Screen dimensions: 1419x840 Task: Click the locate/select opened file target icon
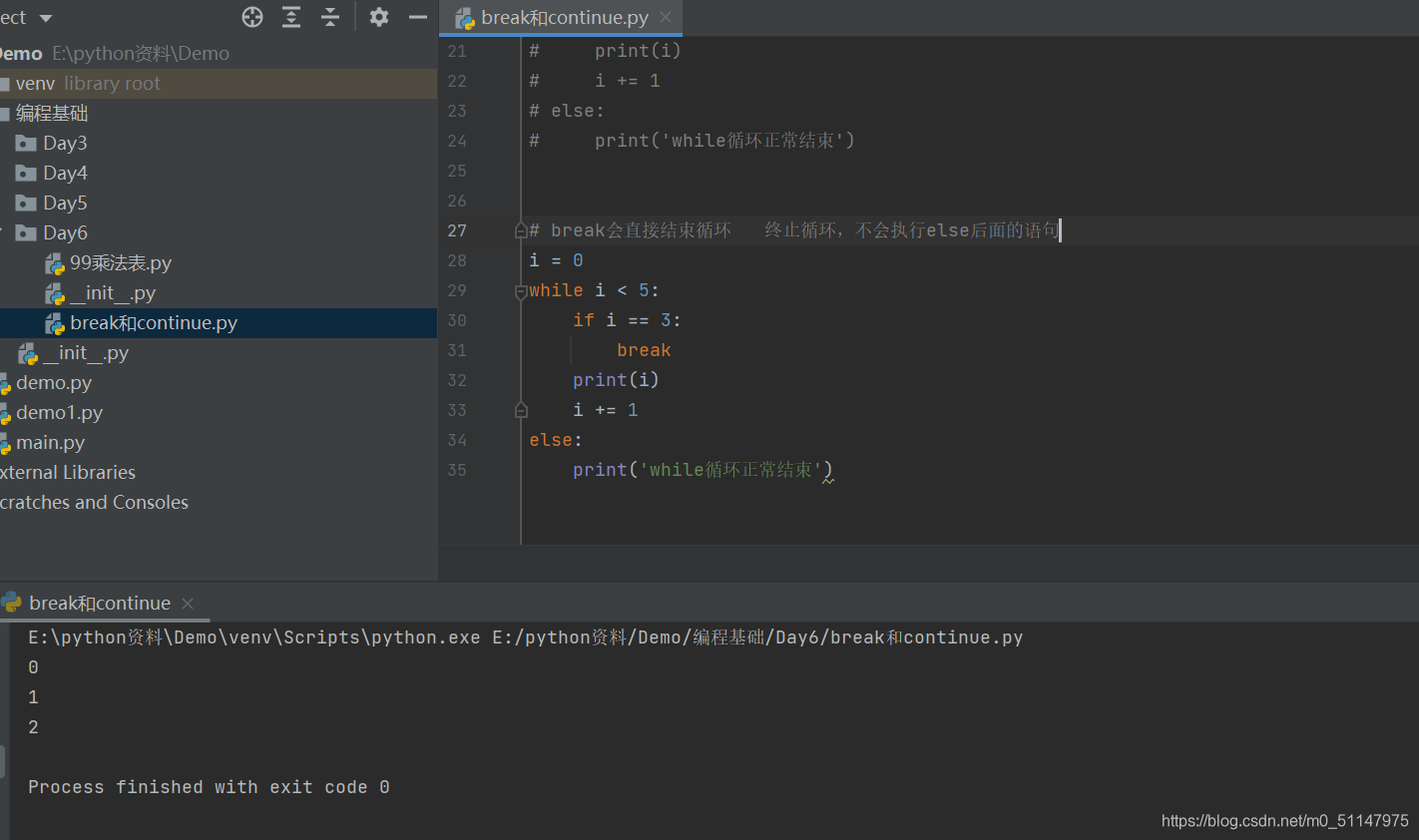[252, 17]
